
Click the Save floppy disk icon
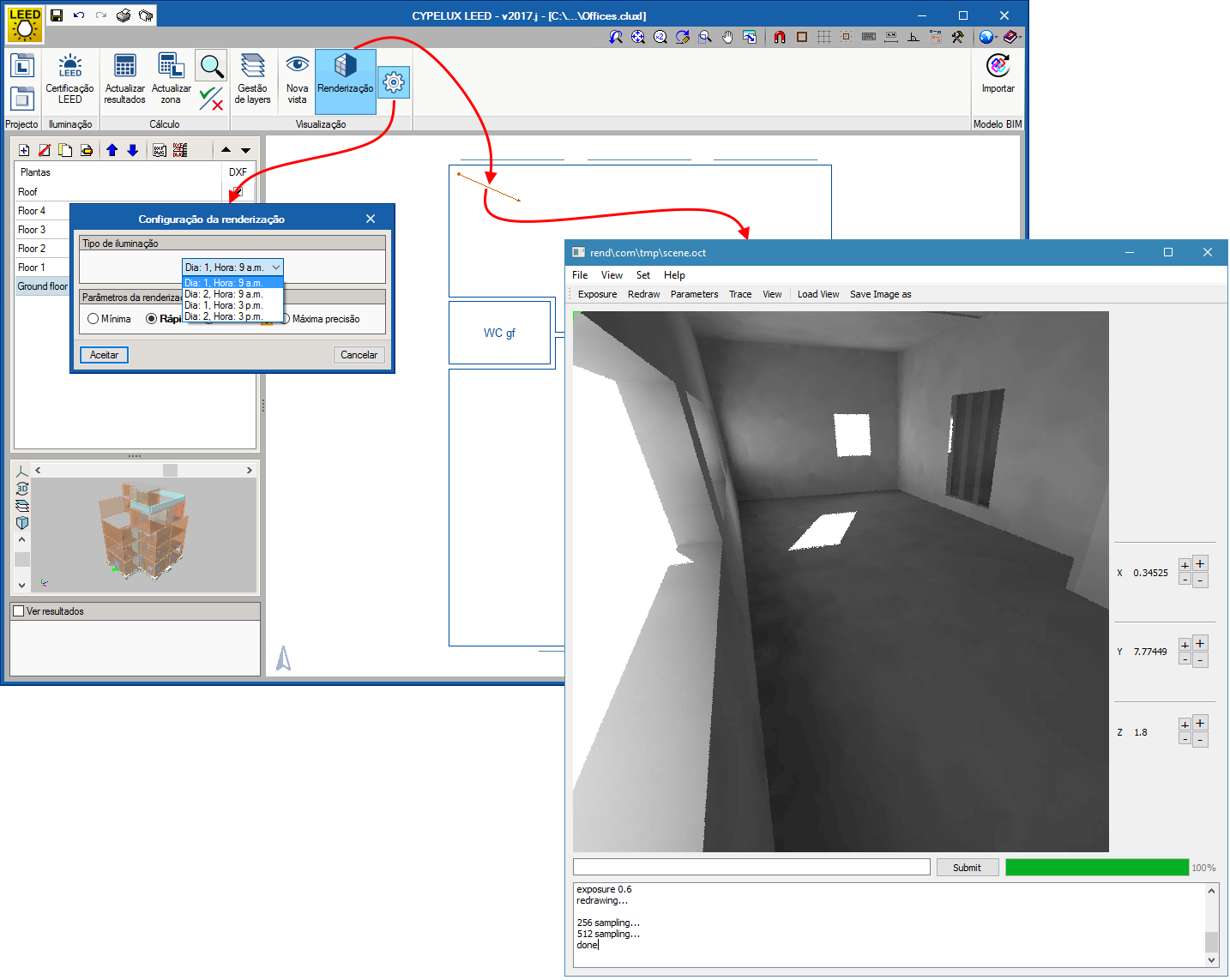57,15
